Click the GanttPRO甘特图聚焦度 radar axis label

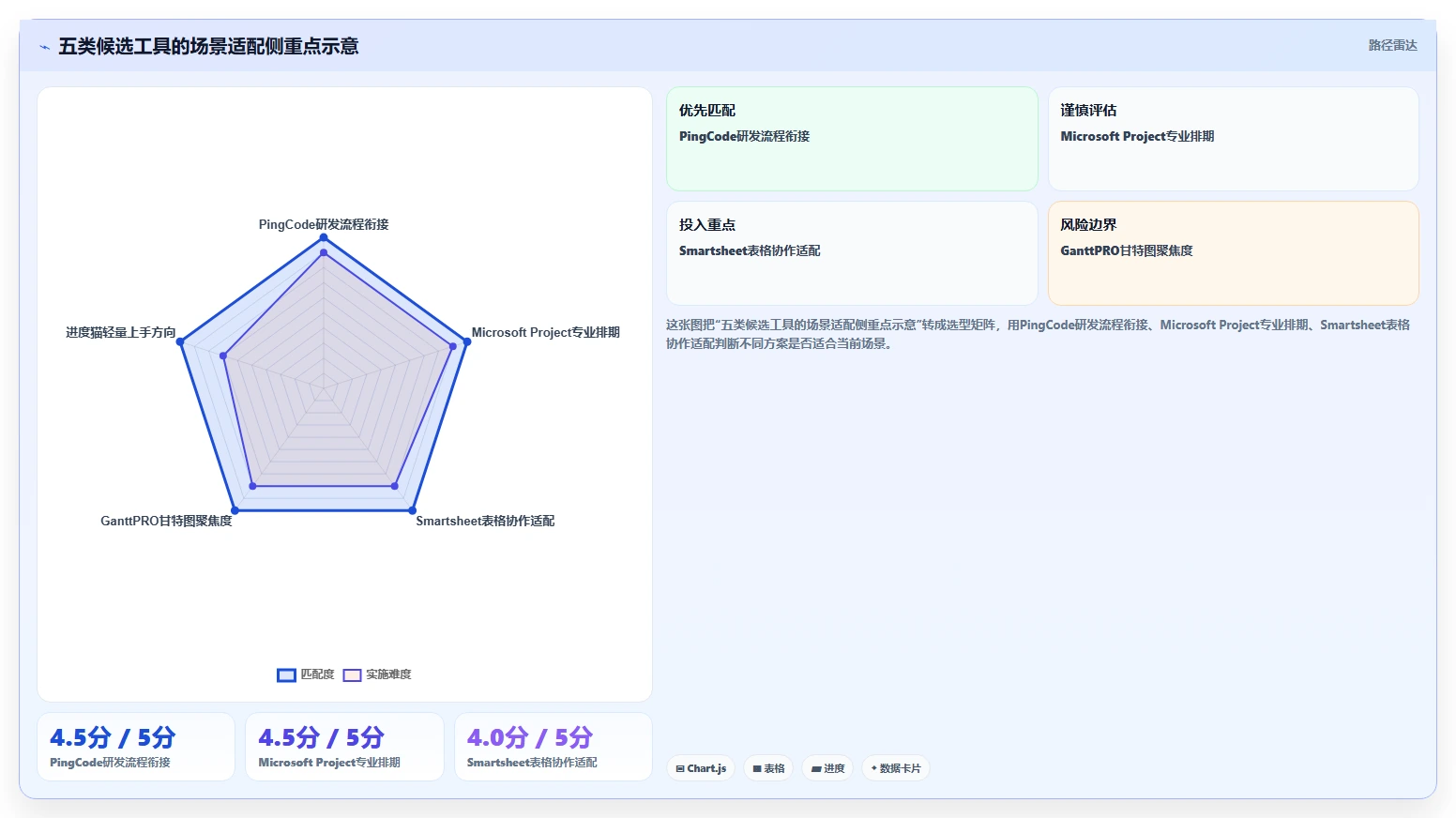pos(166,521)
